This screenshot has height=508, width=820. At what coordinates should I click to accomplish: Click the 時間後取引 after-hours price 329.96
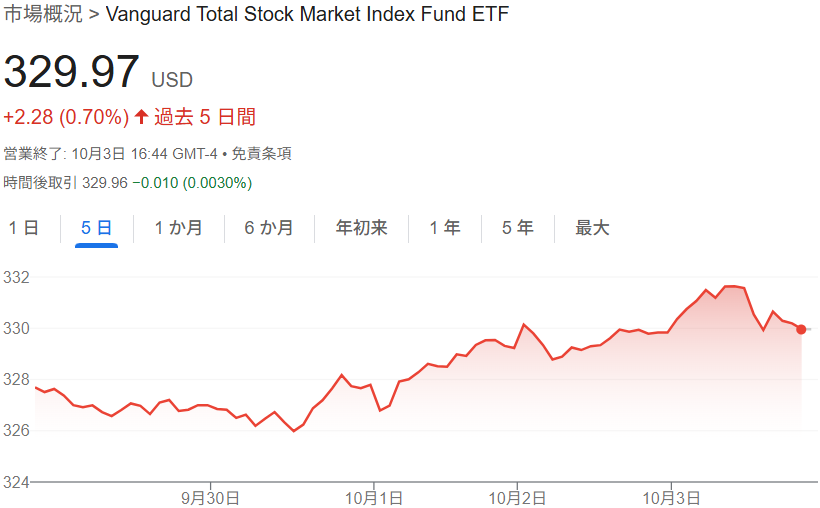[105, 183]
